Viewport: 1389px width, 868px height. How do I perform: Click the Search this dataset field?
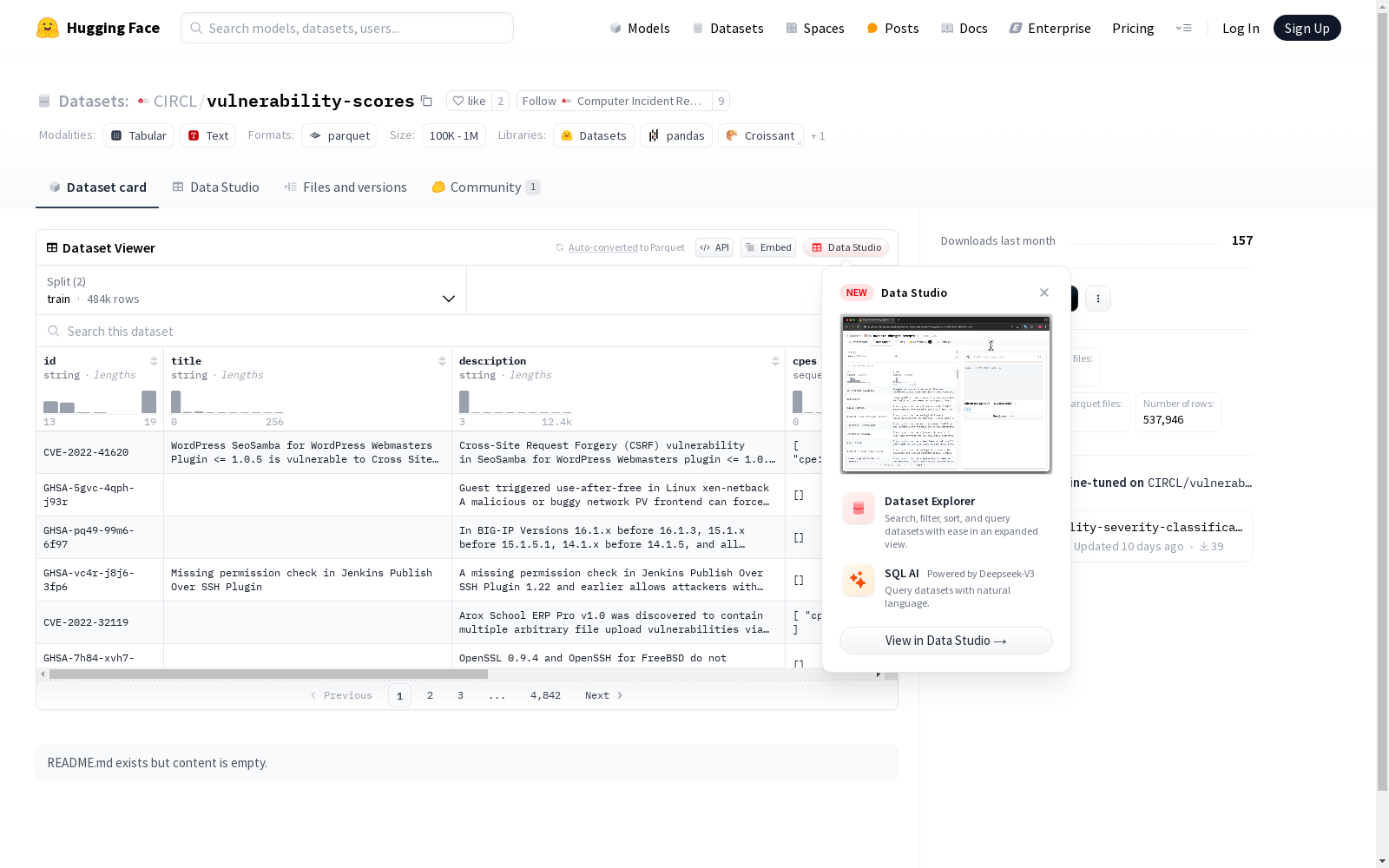[x=429, y=331]
